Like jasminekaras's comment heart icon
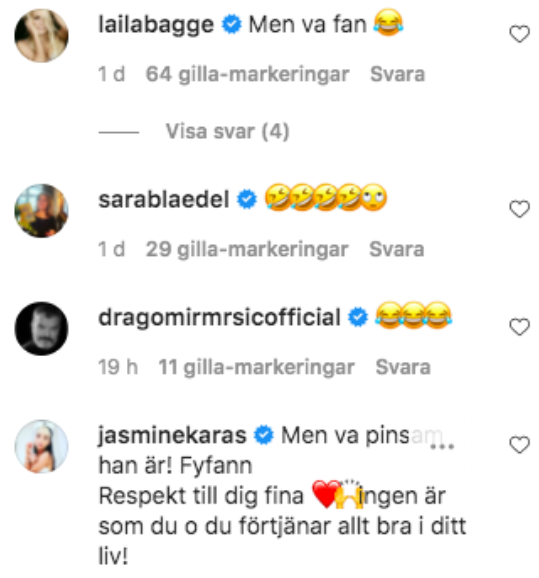The image size is (539, 578). tap(519, 444)
